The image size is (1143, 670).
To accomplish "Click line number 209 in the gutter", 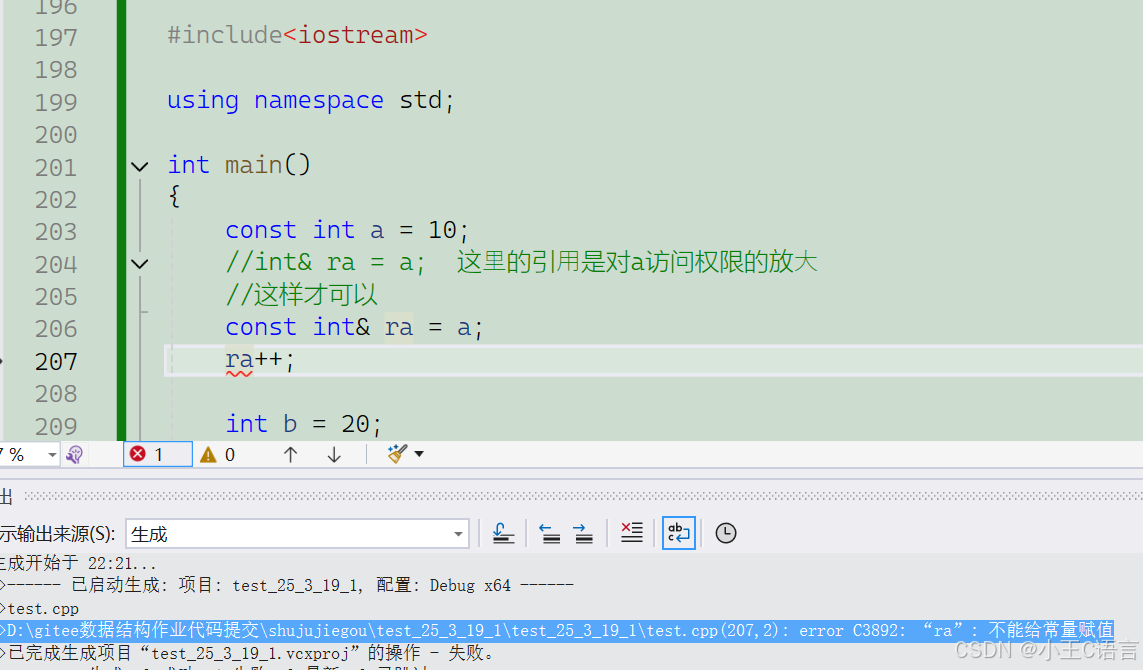I will pyautogui.click(x=56, y=426).
